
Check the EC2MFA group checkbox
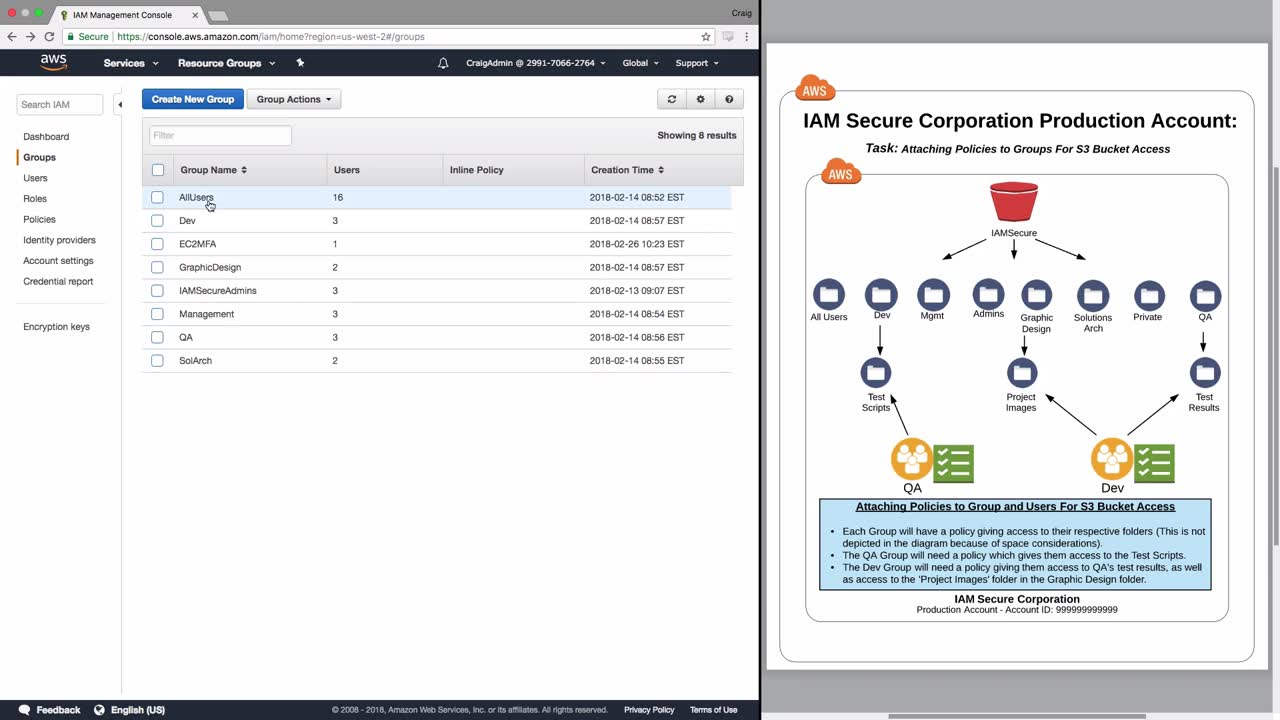[x=157, y=244]
